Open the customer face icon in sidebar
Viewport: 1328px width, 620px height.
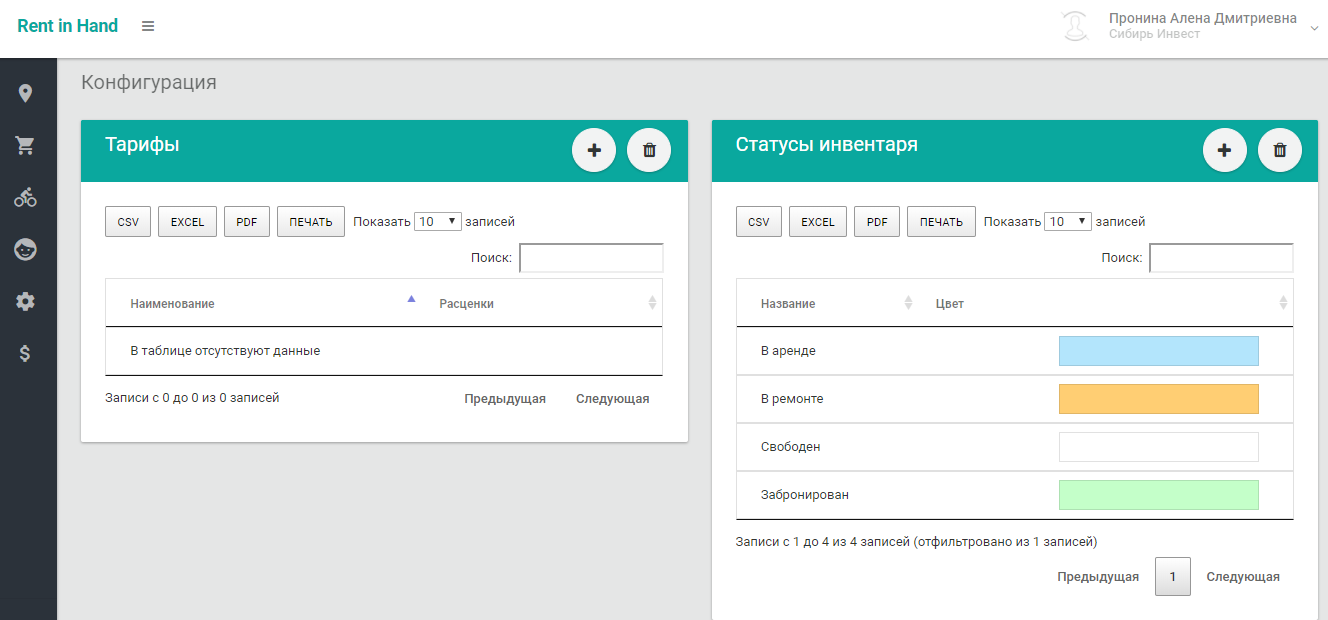click(x=25, y=250)
